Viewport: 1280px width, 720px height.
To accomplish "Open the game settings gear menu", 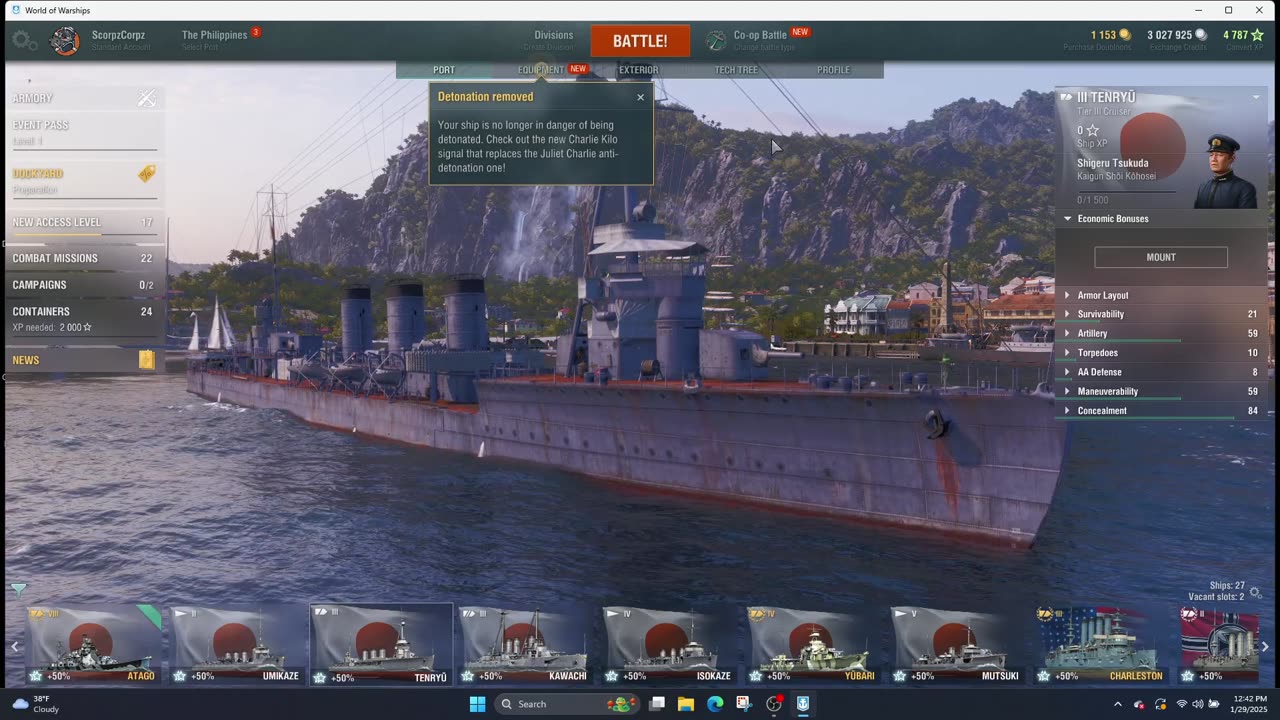I will tap(24, 41).
